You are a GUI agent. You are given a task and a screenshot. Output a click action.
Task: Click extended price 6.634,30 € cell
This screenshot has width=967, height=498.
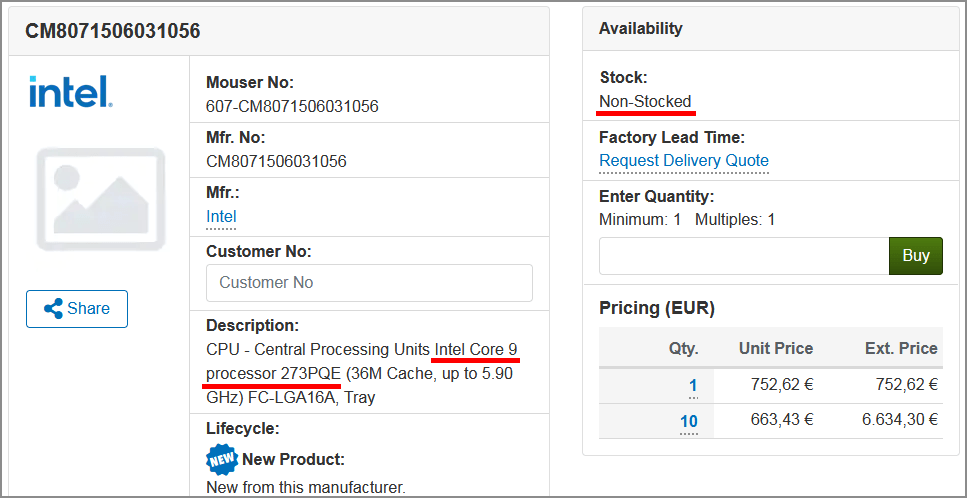[x=900, y=420]
